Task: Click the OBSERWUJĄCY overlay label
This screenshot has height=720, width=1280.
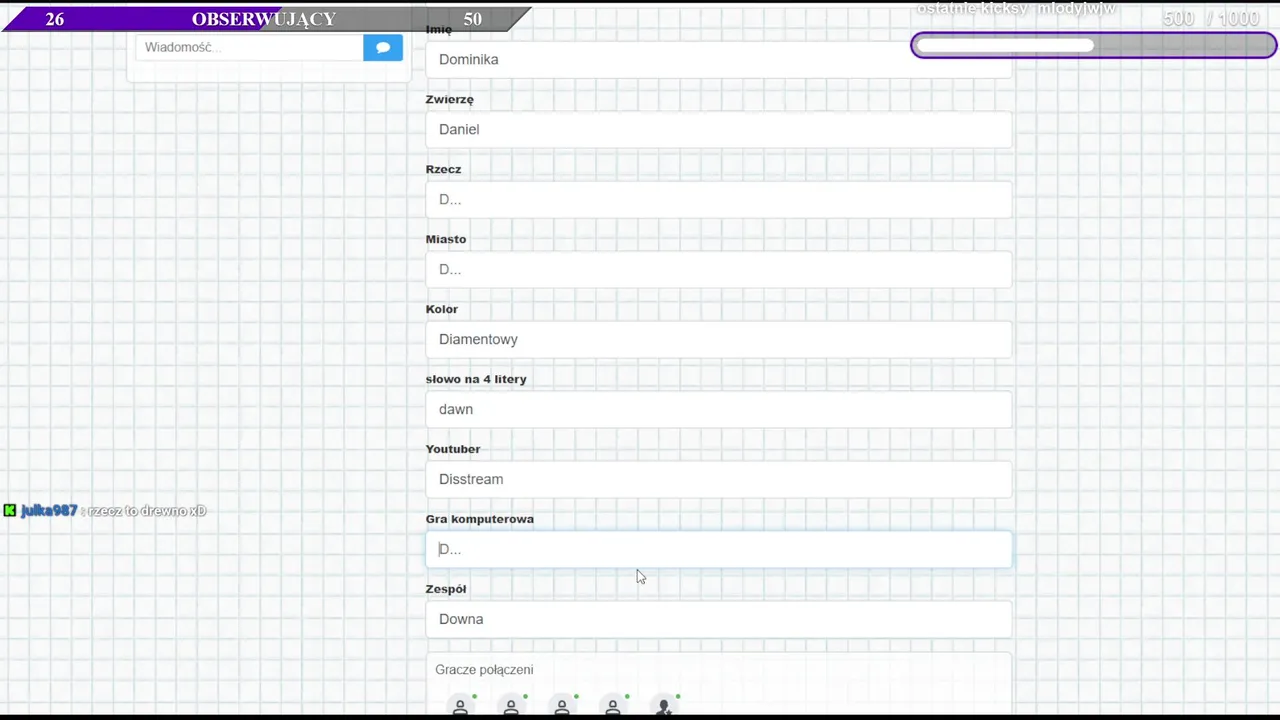Action: coord(264,19)
